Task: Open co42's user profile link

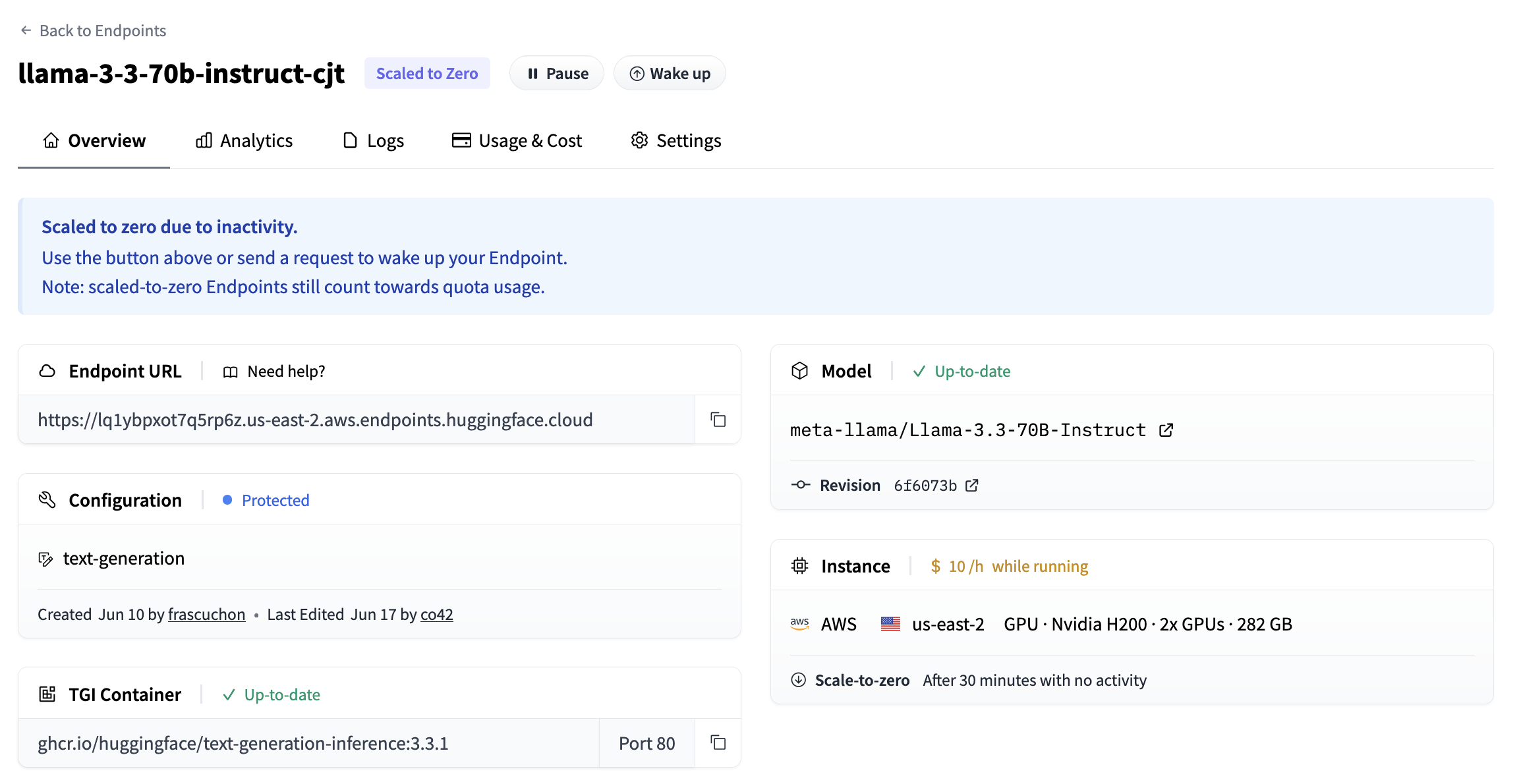Action: pyautogui.click(x=436, y=614)
